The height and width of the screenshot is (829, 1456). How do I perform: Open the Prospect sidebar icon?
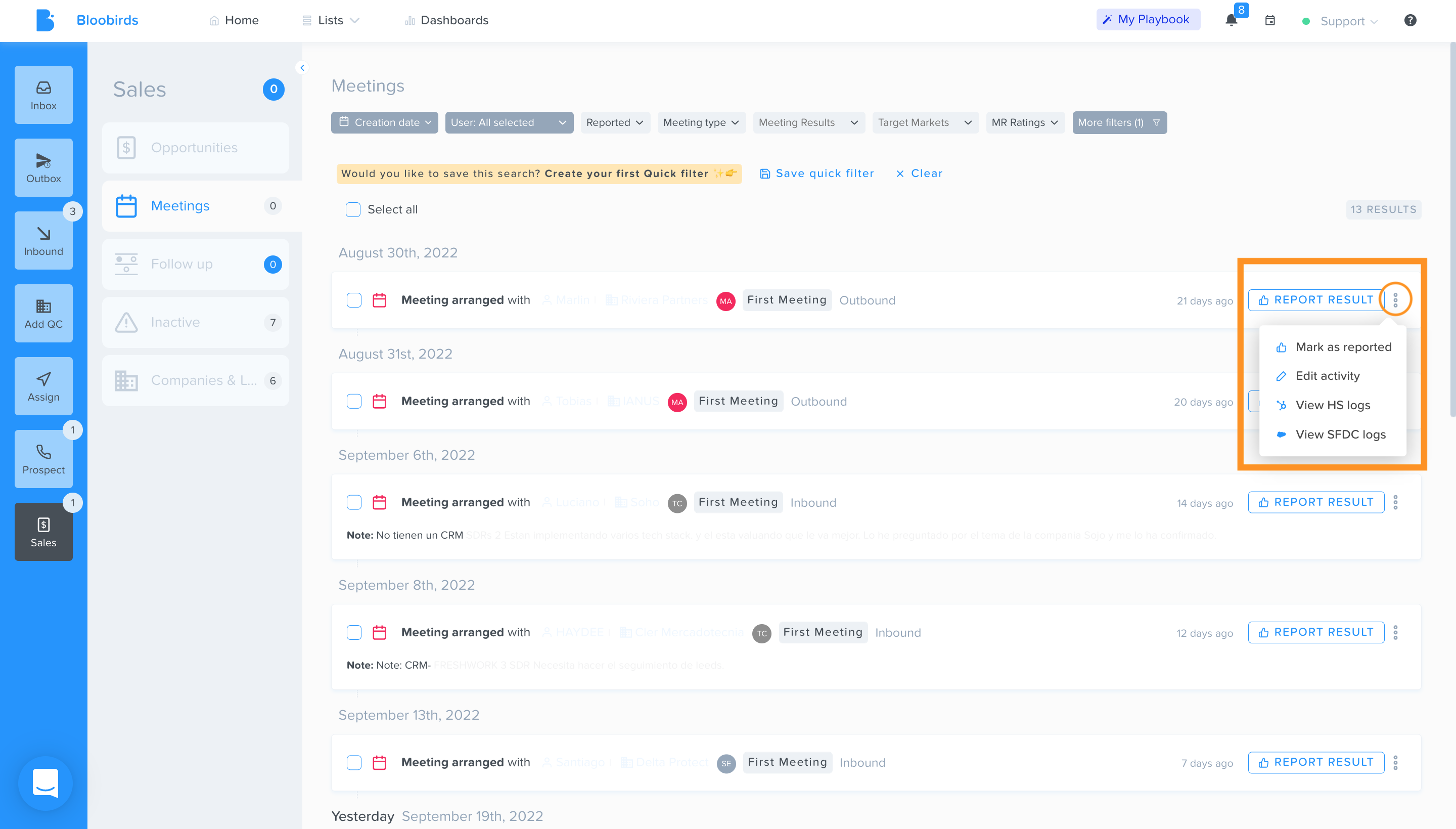pyautogui.click(x=43, y=459)
